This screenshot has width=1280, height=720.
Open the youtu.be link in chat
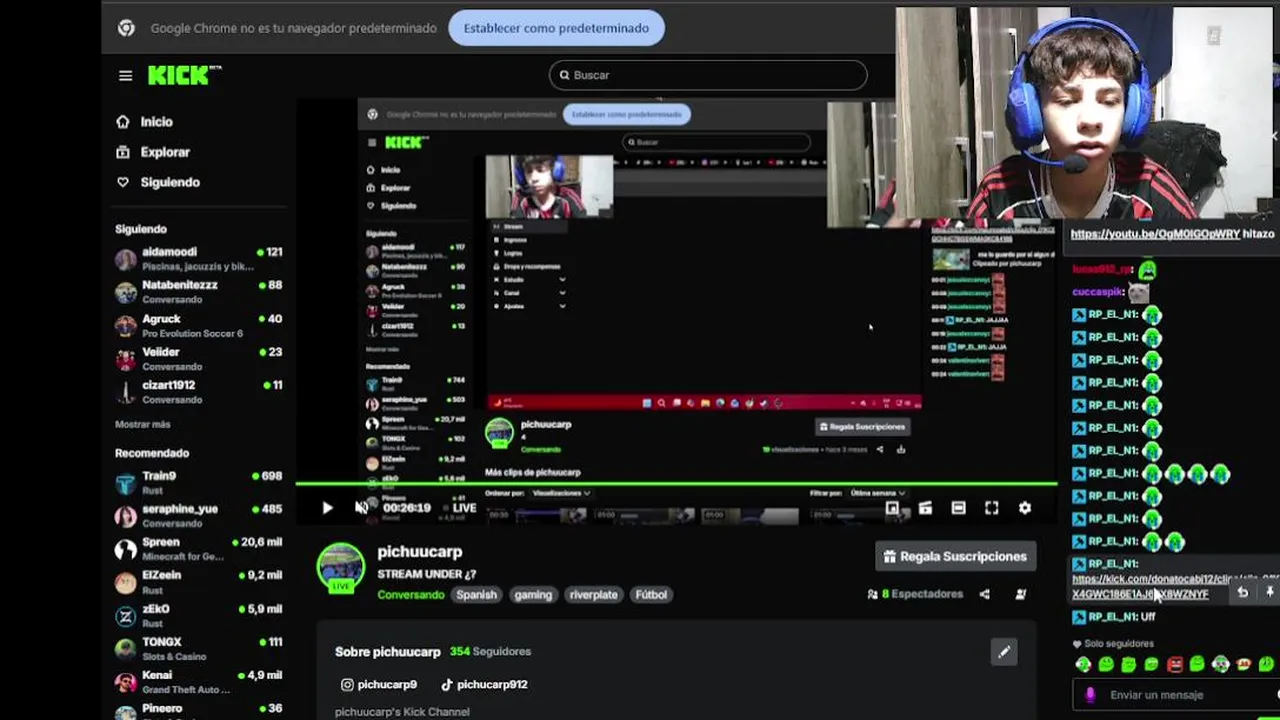pos(1155,234)
